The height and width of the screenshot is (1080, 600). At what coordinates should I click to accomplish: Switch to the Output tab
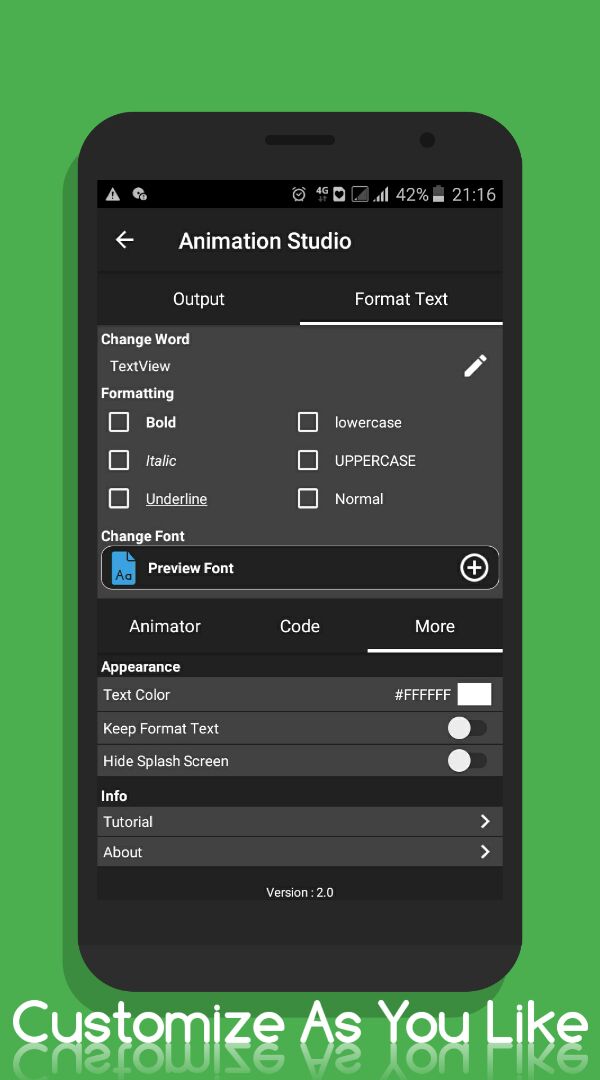pos(199,299)
